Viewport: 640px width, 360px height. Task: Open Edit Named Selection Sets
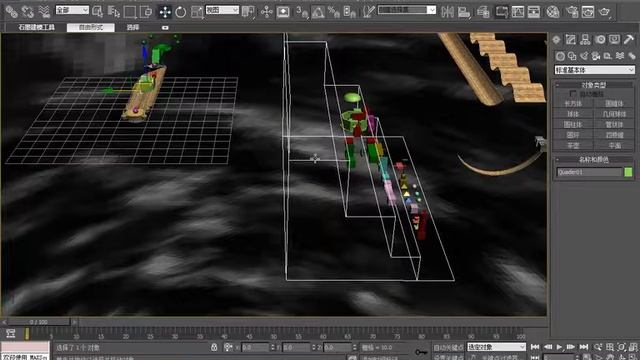coord(369,11)
